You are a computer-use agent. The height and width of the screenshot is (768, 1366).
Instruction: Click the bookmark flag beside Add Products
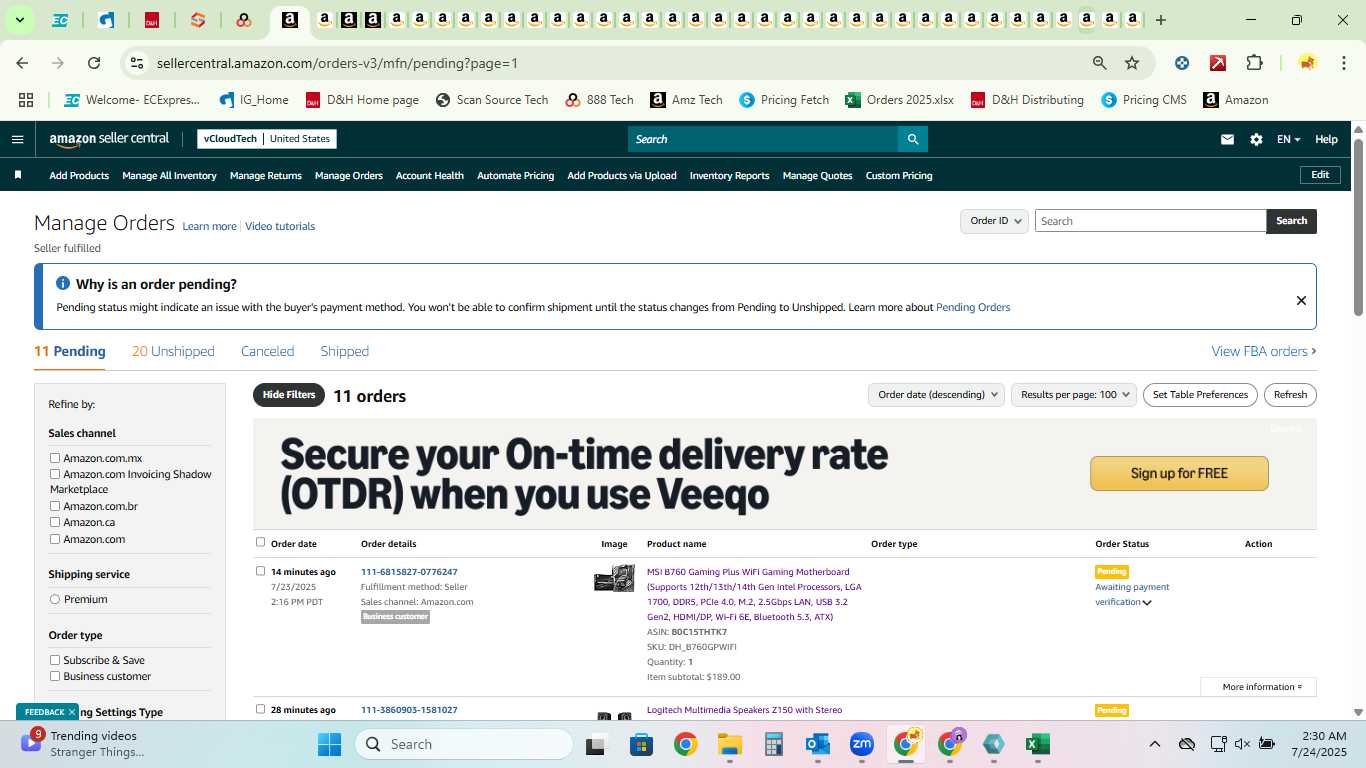tap(18, 175)
